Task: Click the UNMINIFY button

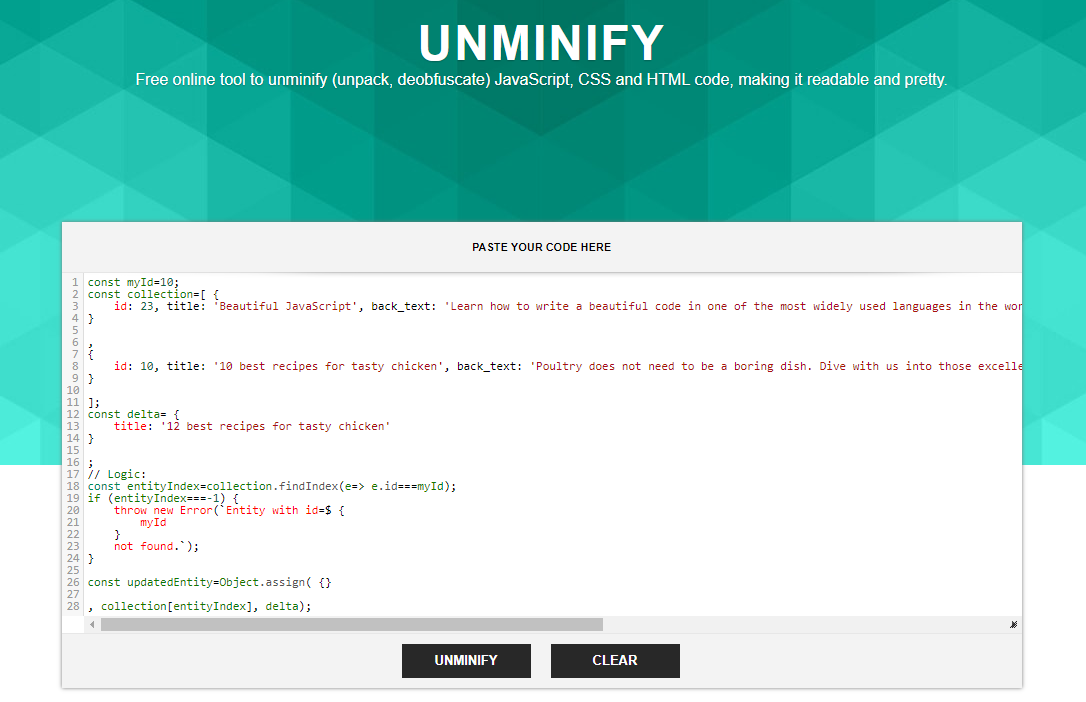Action: (466, 660)
